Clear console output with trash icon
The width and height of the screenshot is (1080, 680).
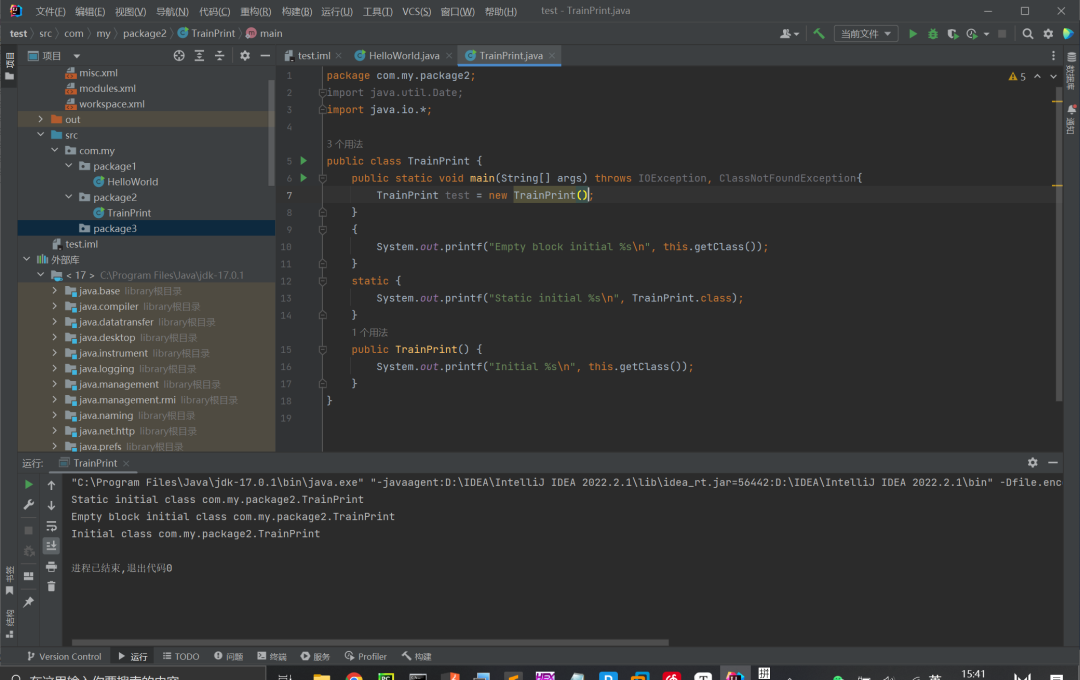(x=51, y=587)
